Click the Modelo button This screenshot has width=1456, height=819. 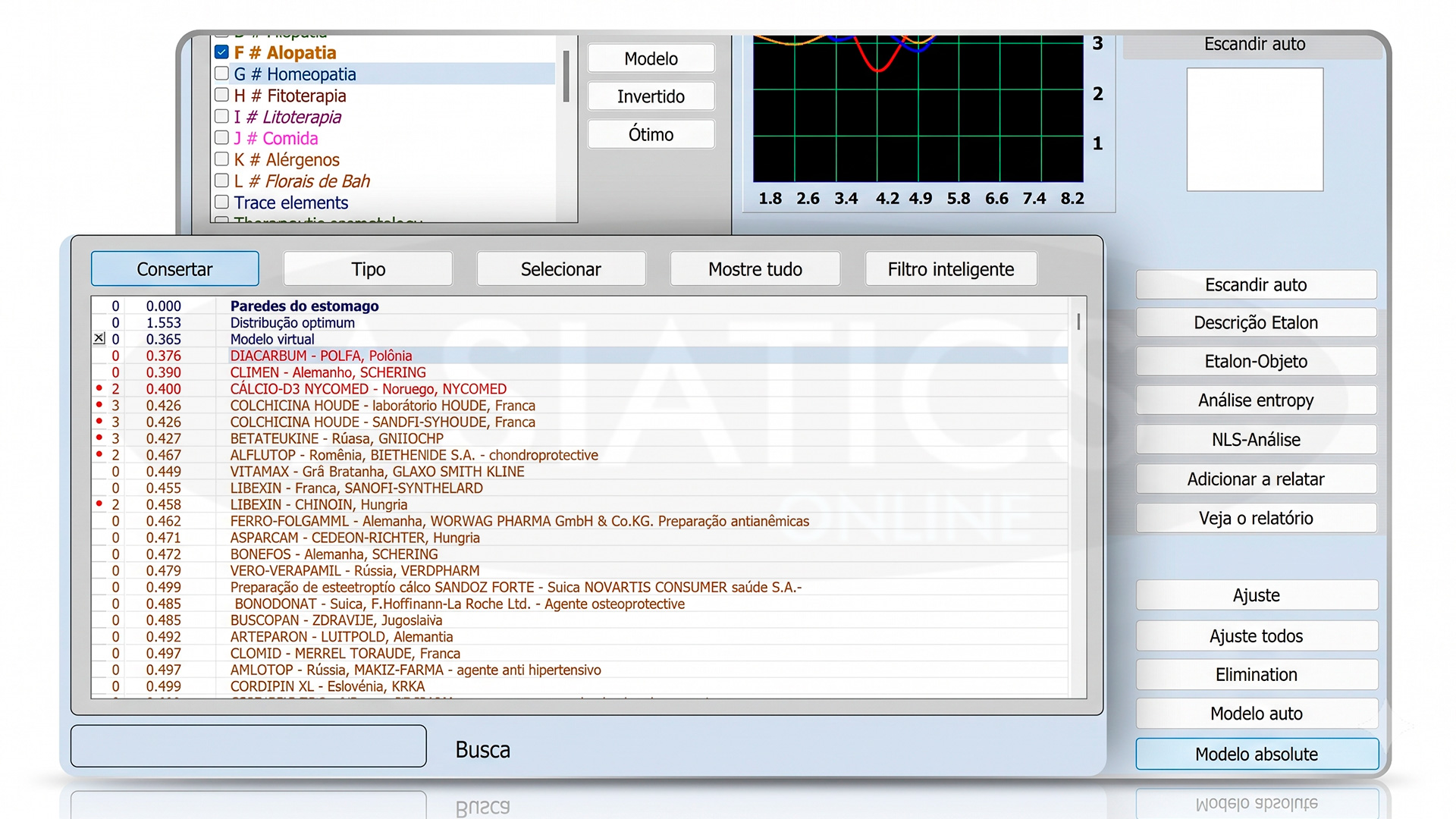coord(651,58)
